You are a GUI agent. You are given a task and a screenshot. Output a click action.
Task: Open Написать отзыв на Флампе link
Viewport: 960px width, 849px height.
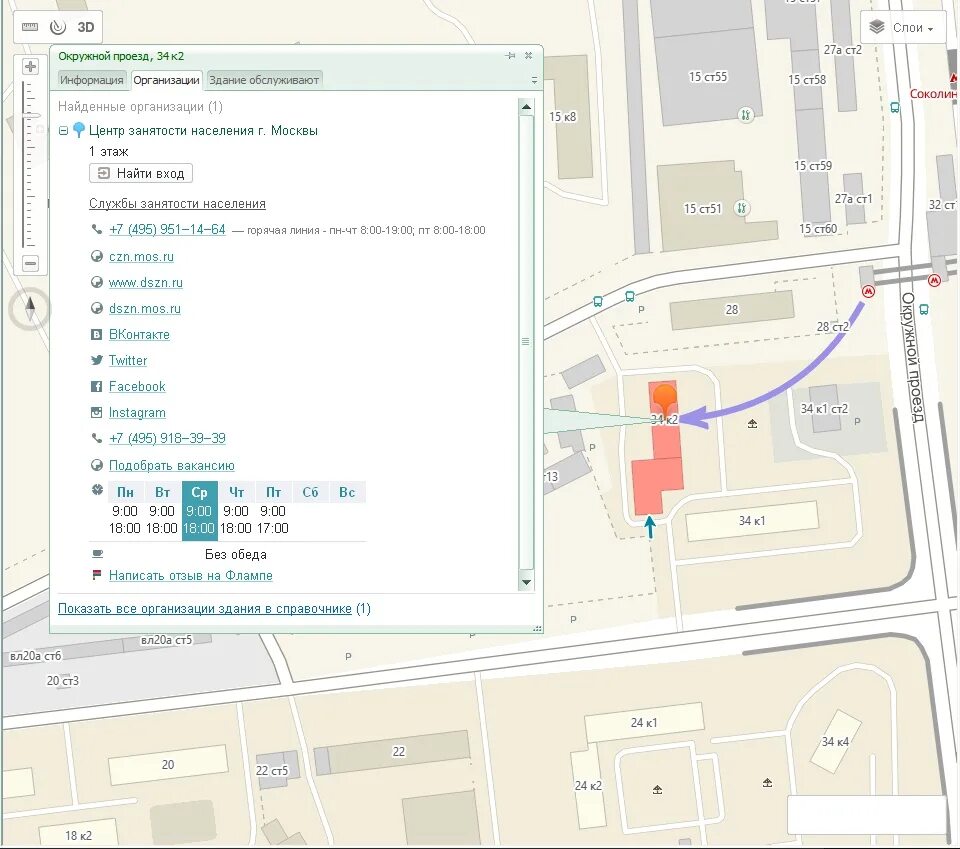pos(190,575)
